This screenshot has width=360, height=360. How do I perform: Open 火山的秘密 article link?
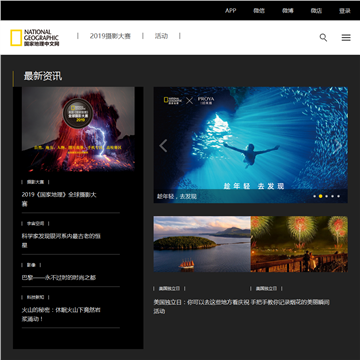click(61, 314)
